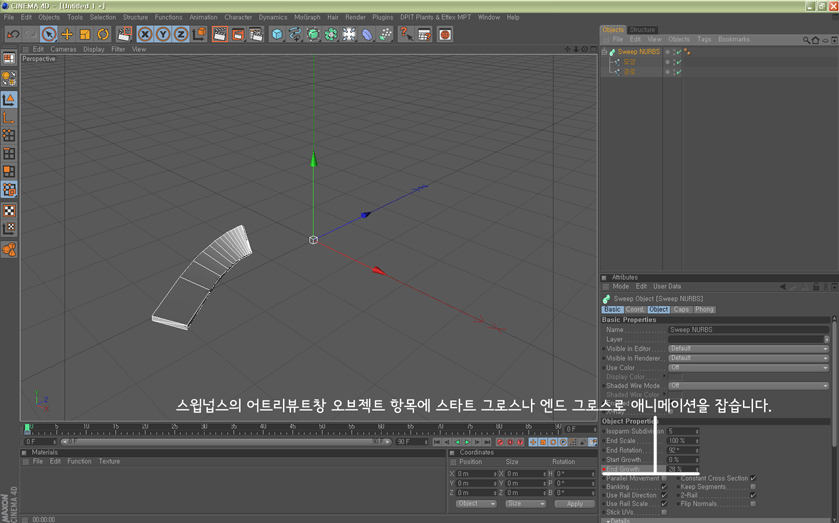The image size is (839, 523).
Task: Open Render Settings icon
Action: pyautogui.click(x=256, y=34)
